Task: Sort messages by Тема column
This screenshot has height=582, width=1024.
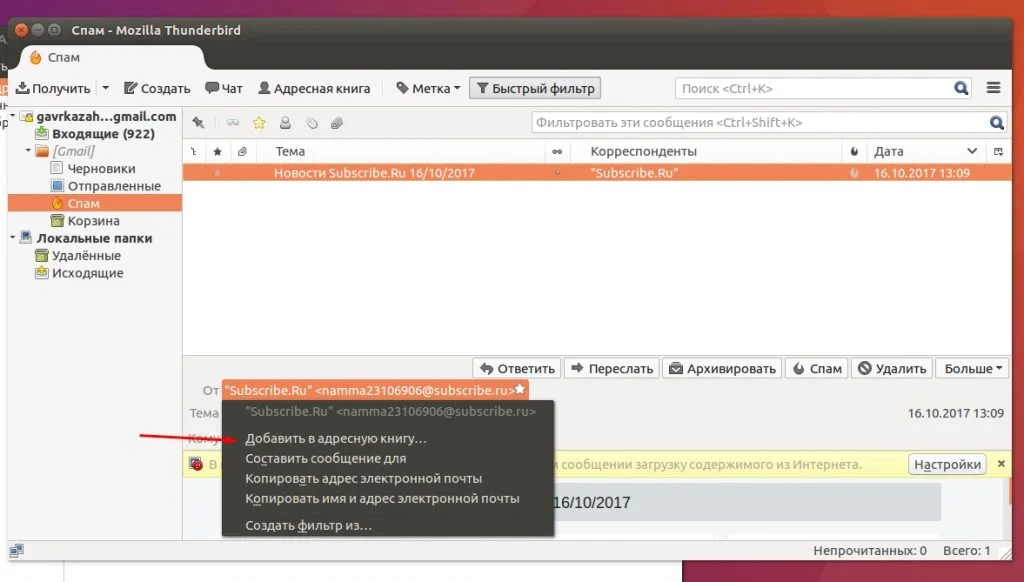Action: pyautogui.click(x=401, y=152)
